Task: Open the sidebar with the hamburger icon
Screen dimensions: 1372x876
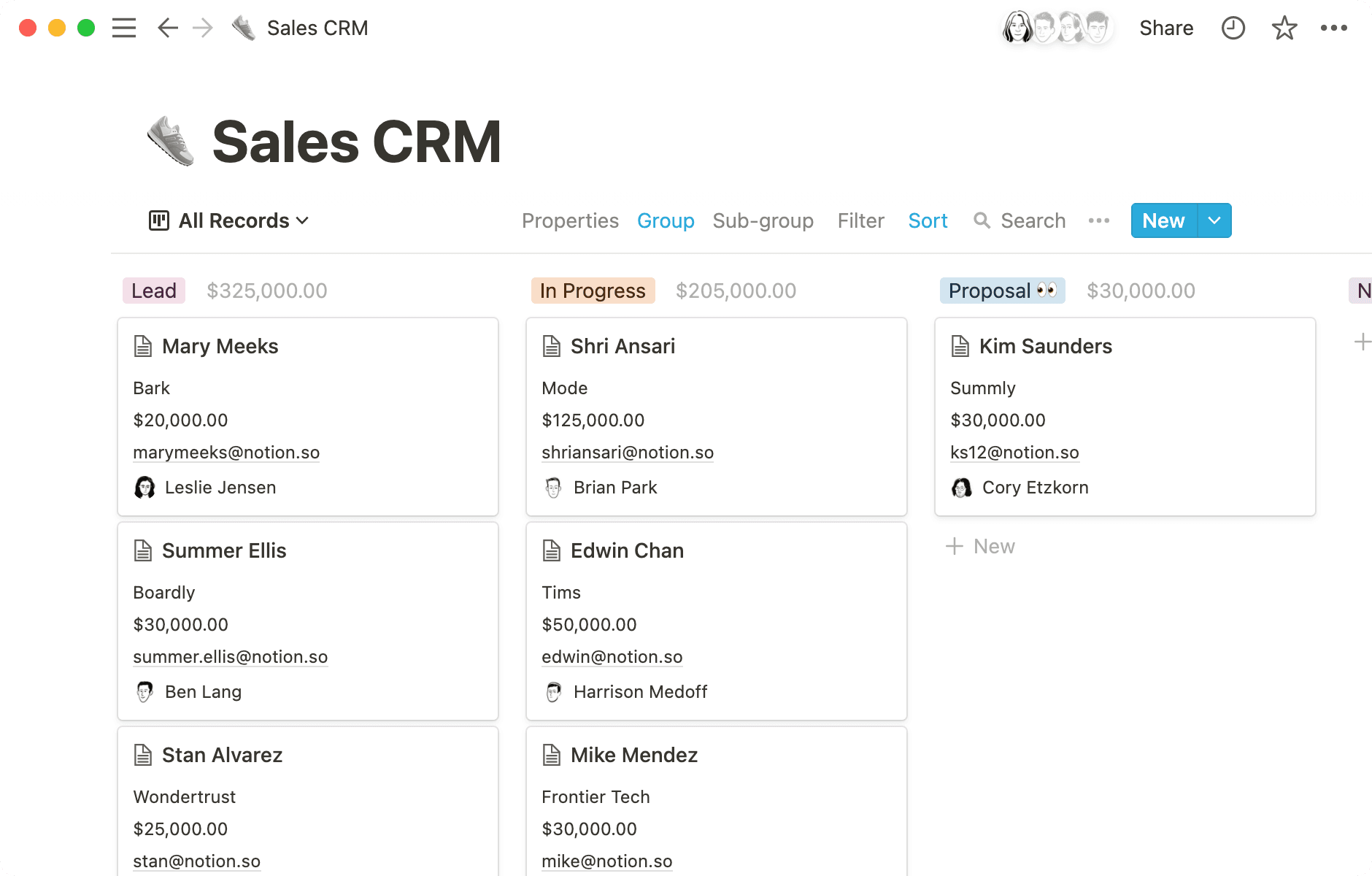Action: [x=124, y=28]
